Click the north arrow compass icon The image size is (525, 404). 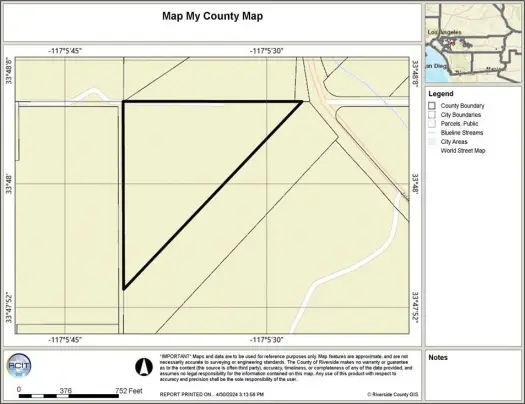point(144,367)
